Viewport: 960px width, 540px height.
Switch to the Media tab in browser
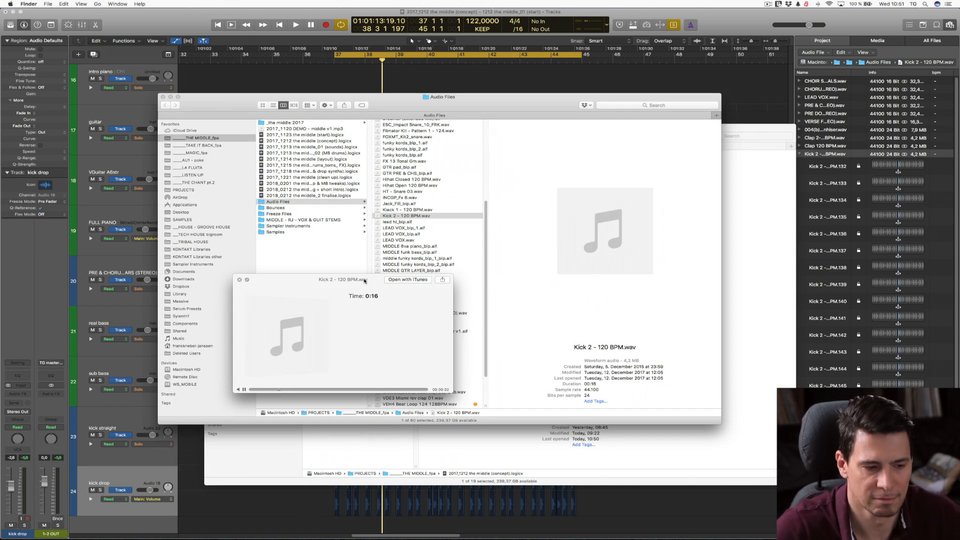(877, 40)
